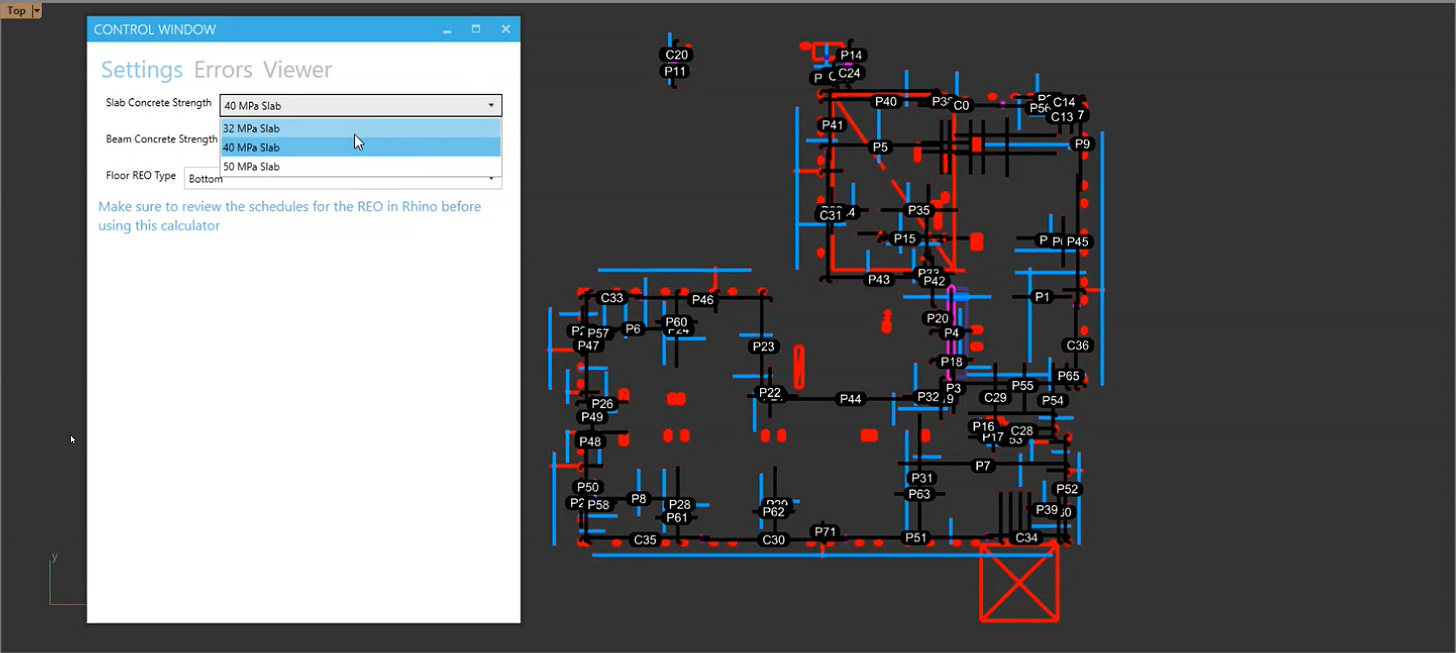Choose the 32 MPa Slab option
The height and width of the screenshot is (653, 1456).
pos(361,128)
